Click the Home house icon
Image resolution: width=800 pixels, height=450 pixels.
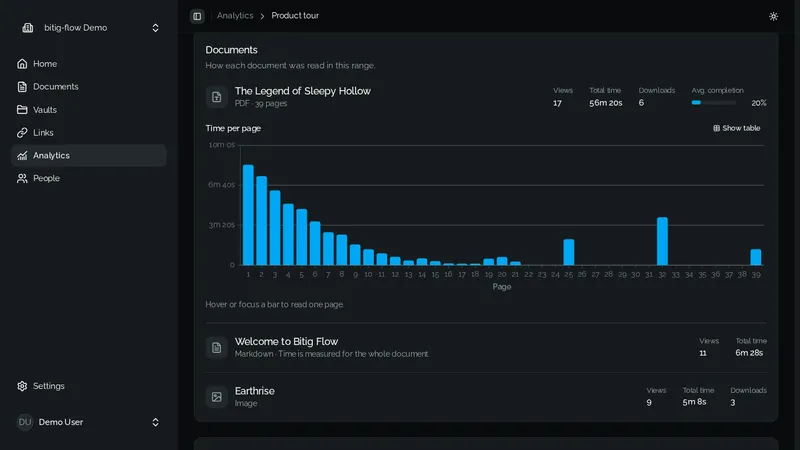(22, 64)
